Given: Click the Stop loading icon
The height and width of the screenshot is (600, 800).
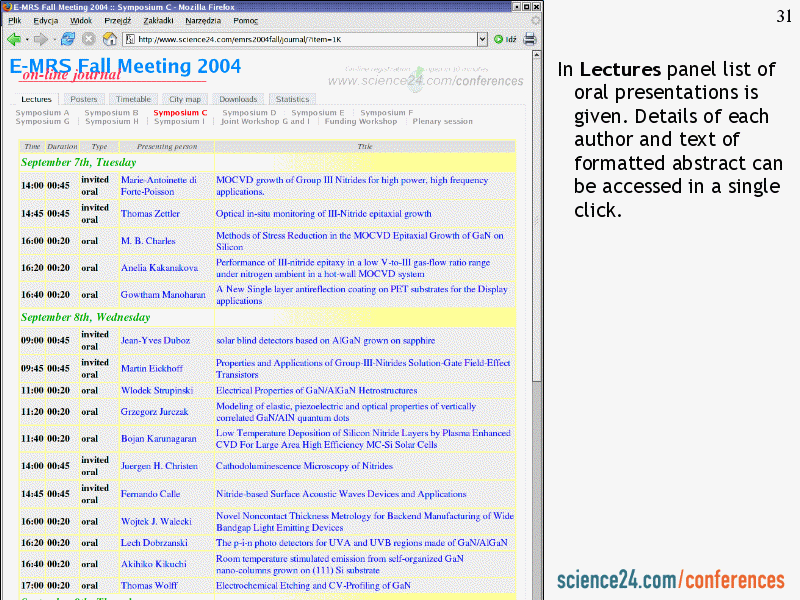Looking at the screenshot, I should click(88, 39).
